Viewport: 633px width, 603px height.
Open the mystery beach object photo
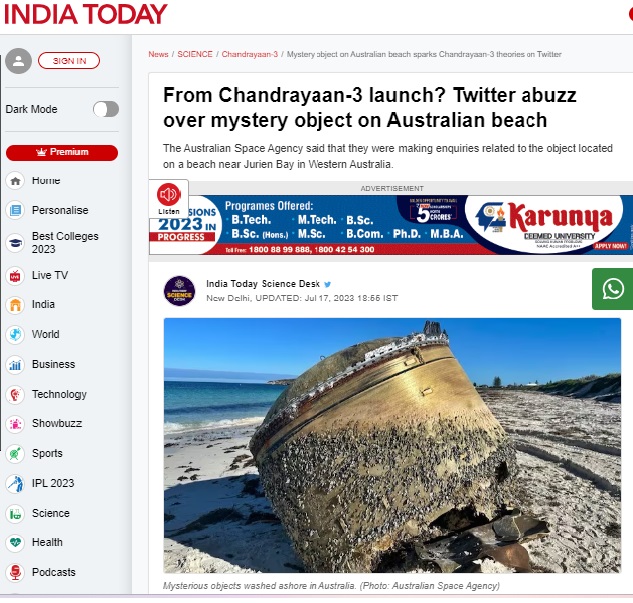pos(392,445)
